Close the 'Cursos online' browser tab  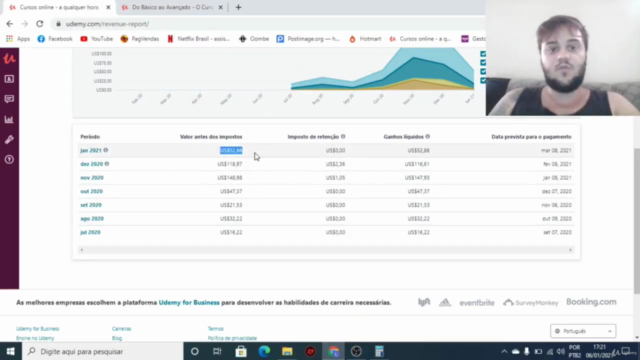(108, 7)
